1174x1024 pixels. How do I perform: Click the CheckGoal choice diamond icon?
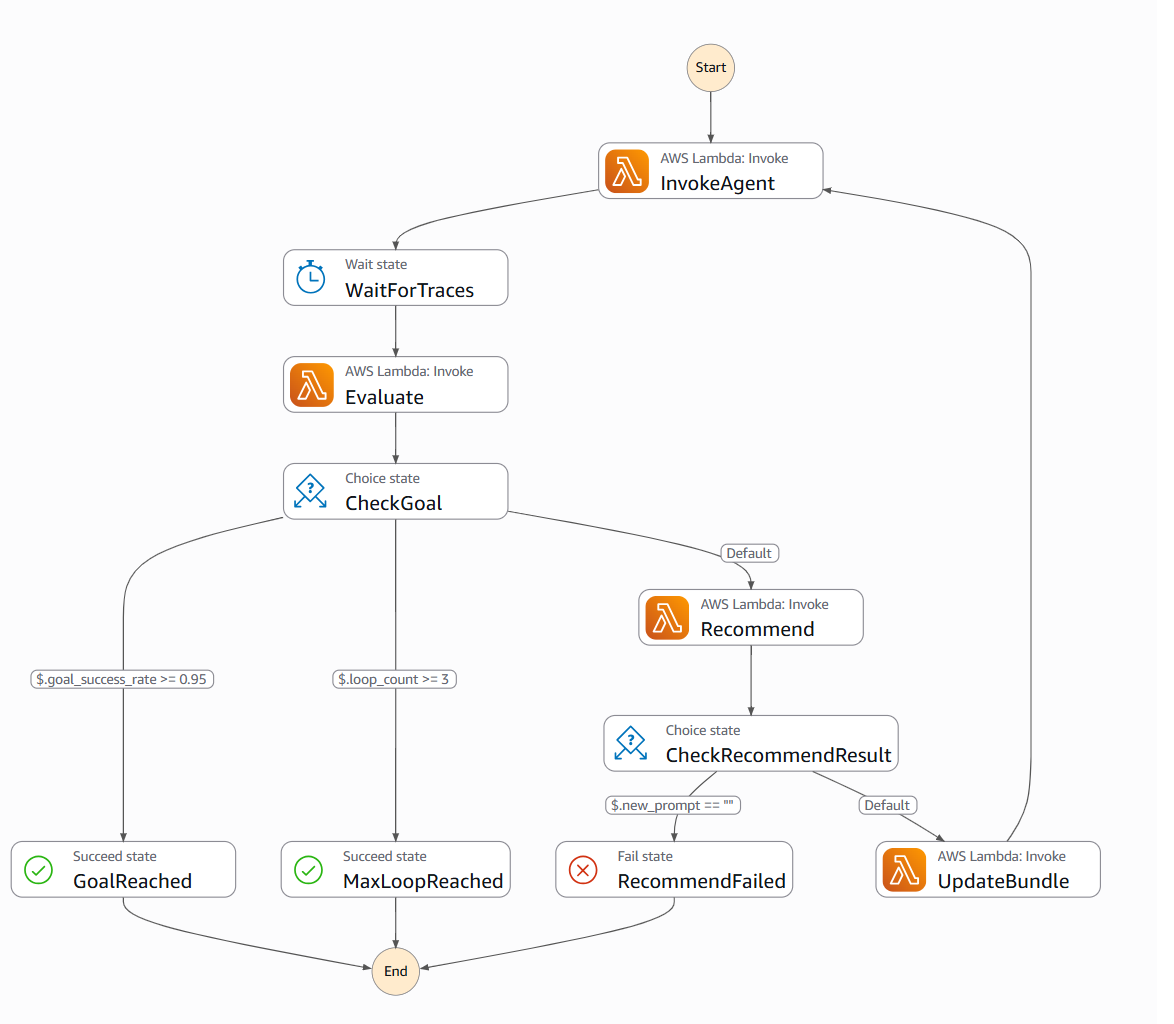[311, 491]
